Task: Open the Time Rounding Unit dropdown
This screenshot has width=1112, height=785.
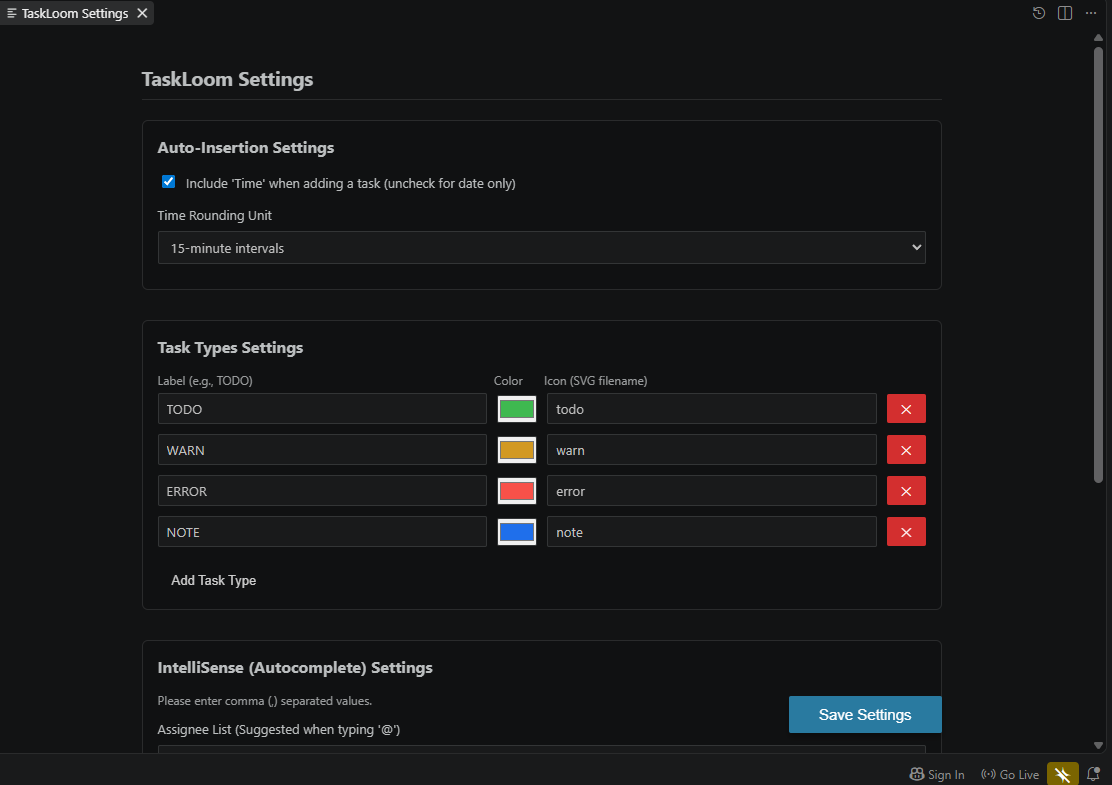Action: pyautogui.click(x=541, y=247)
